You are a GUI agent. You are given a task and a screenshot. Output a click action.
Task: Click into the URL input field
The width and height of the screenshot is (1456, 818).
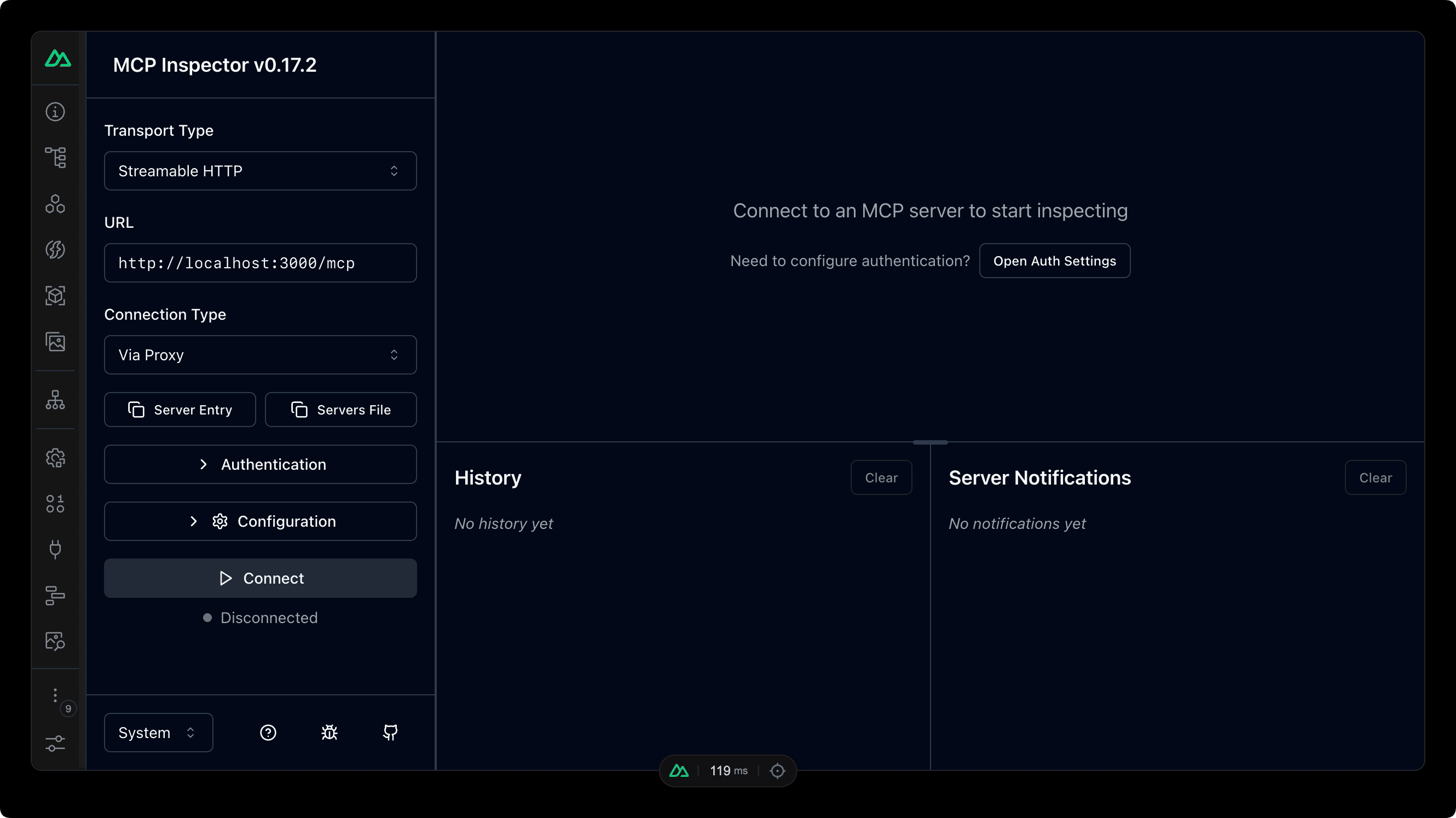[x=260, y=263]
